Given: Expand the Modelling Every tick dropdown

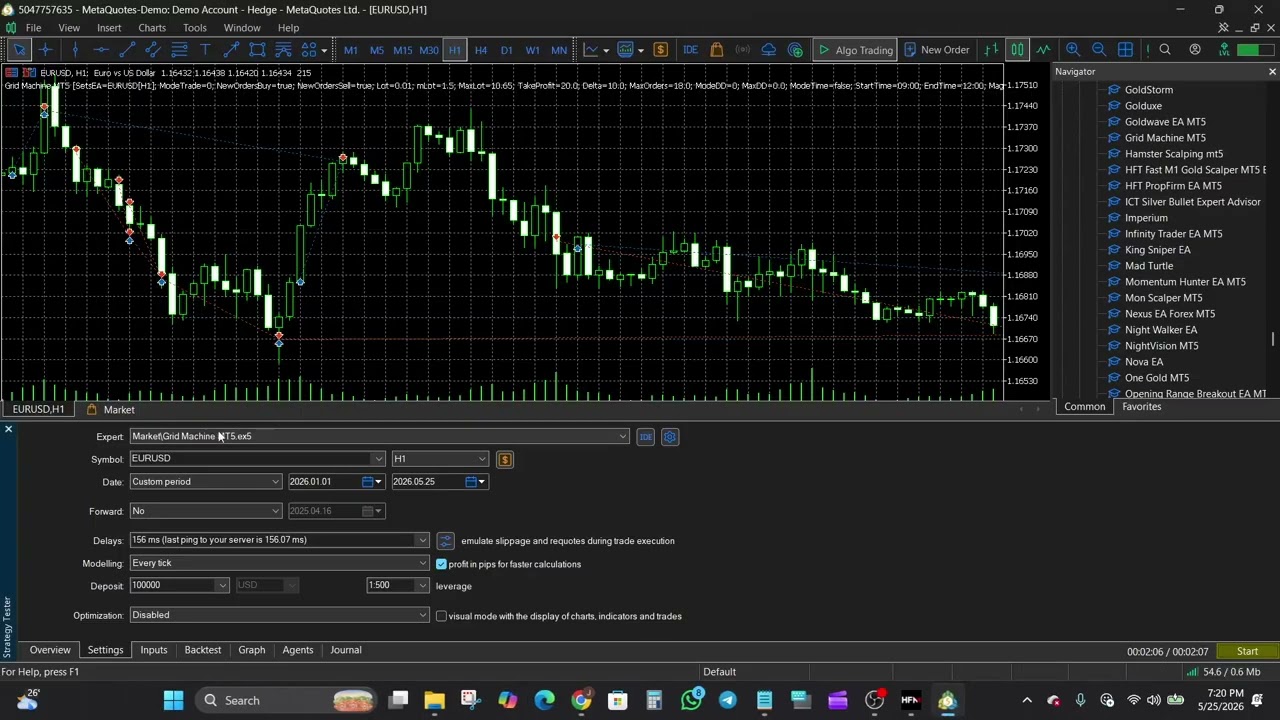Looking at the screenshot, I should click(x=422, y=564).
